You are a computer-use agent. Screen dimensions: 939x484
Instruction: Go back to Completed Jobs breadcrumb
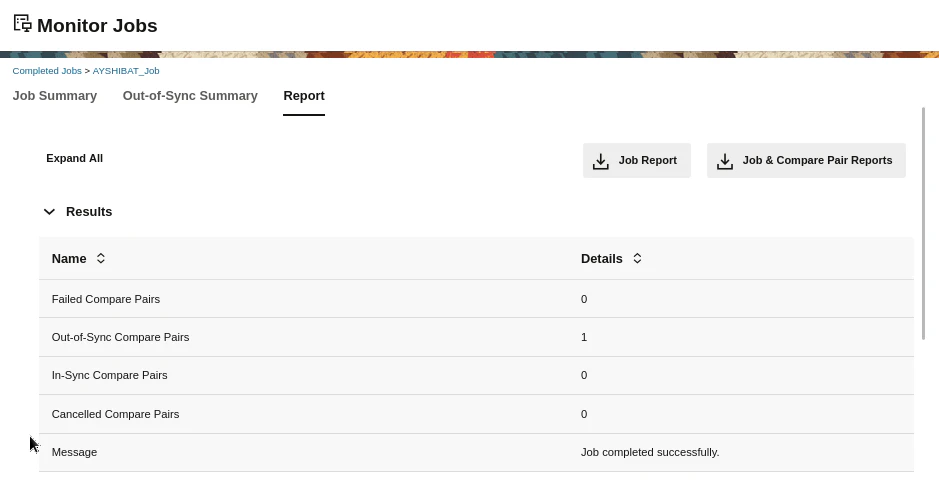click(x=47, y=71)
